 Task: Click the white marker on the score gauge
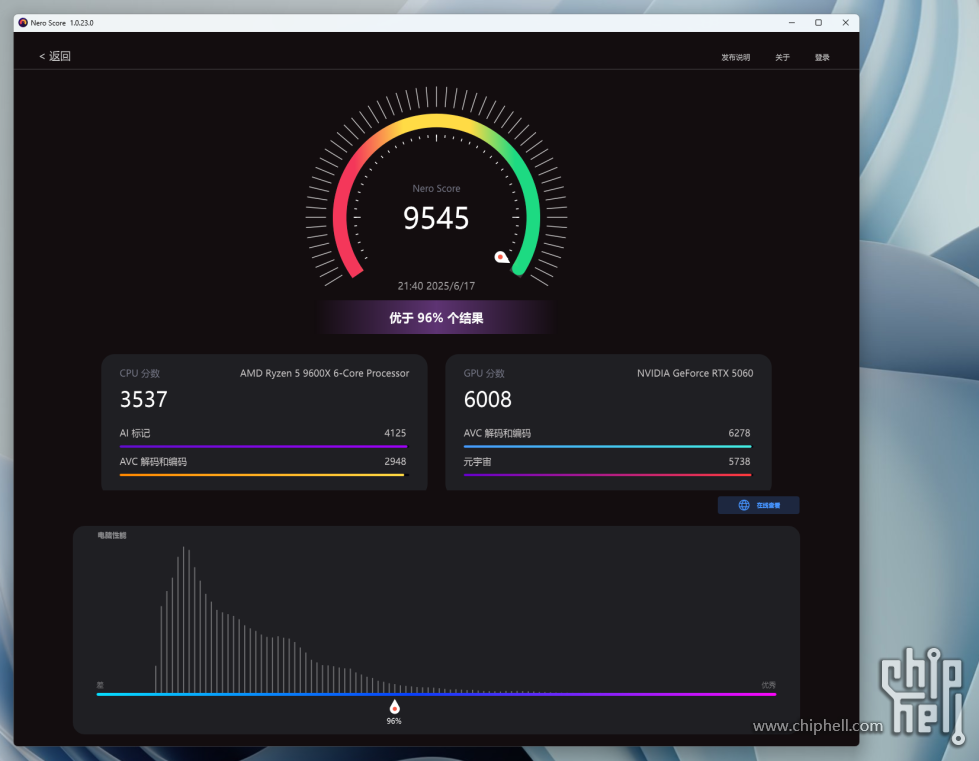501,257
